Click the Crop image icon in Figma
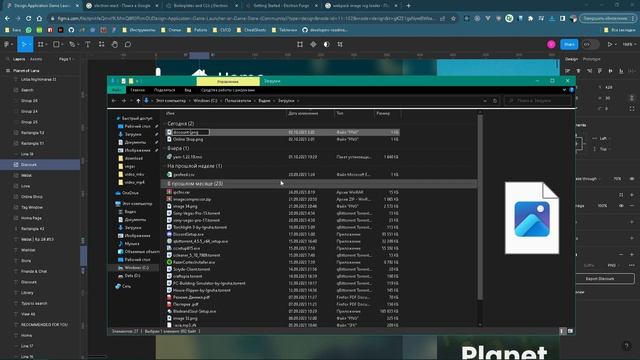Image resolution: width=640 pixels, height=360 pixels. 340,44
